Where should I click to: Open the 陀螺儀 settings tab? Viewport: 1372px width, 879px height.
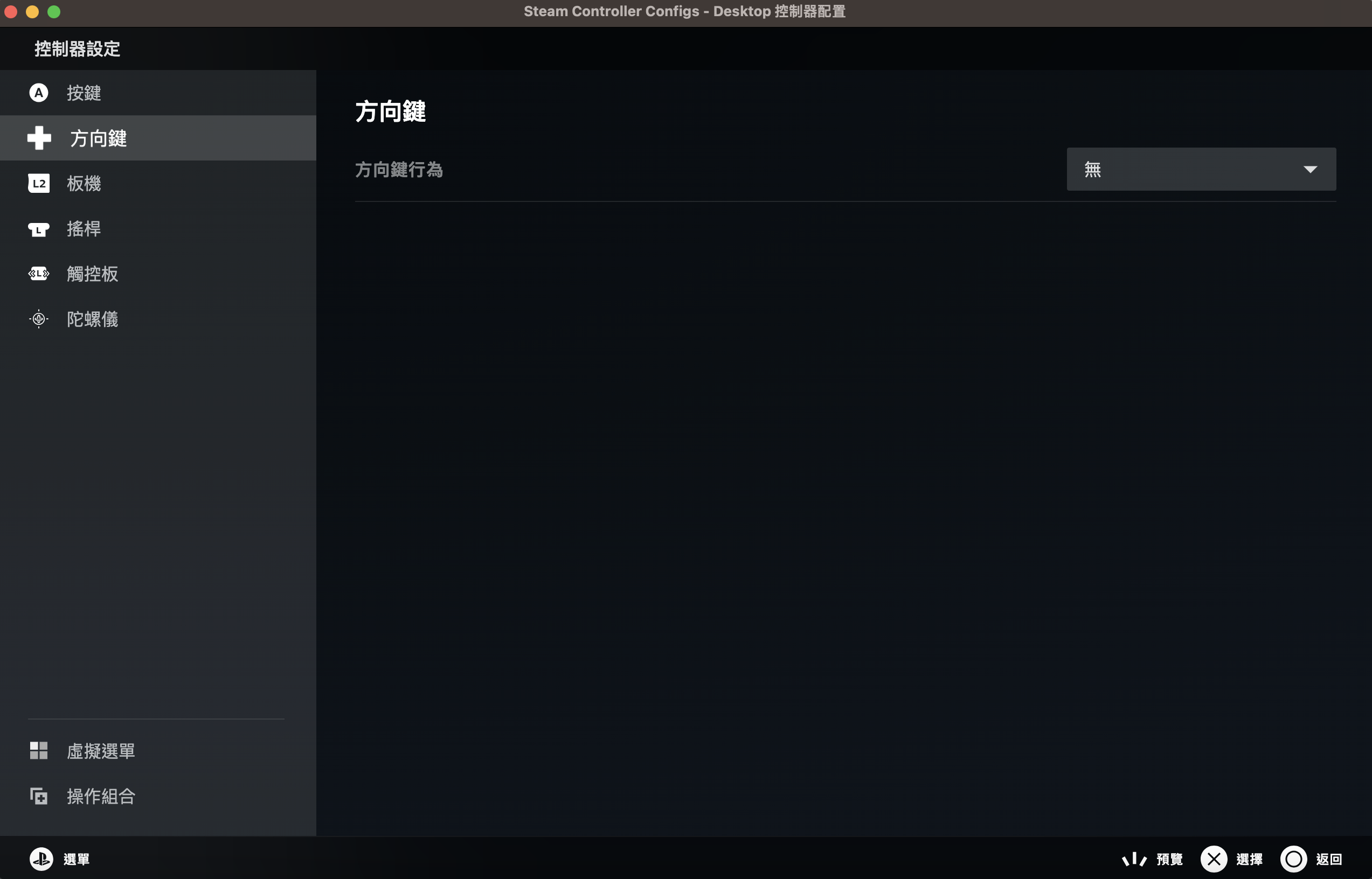(93, 319)
